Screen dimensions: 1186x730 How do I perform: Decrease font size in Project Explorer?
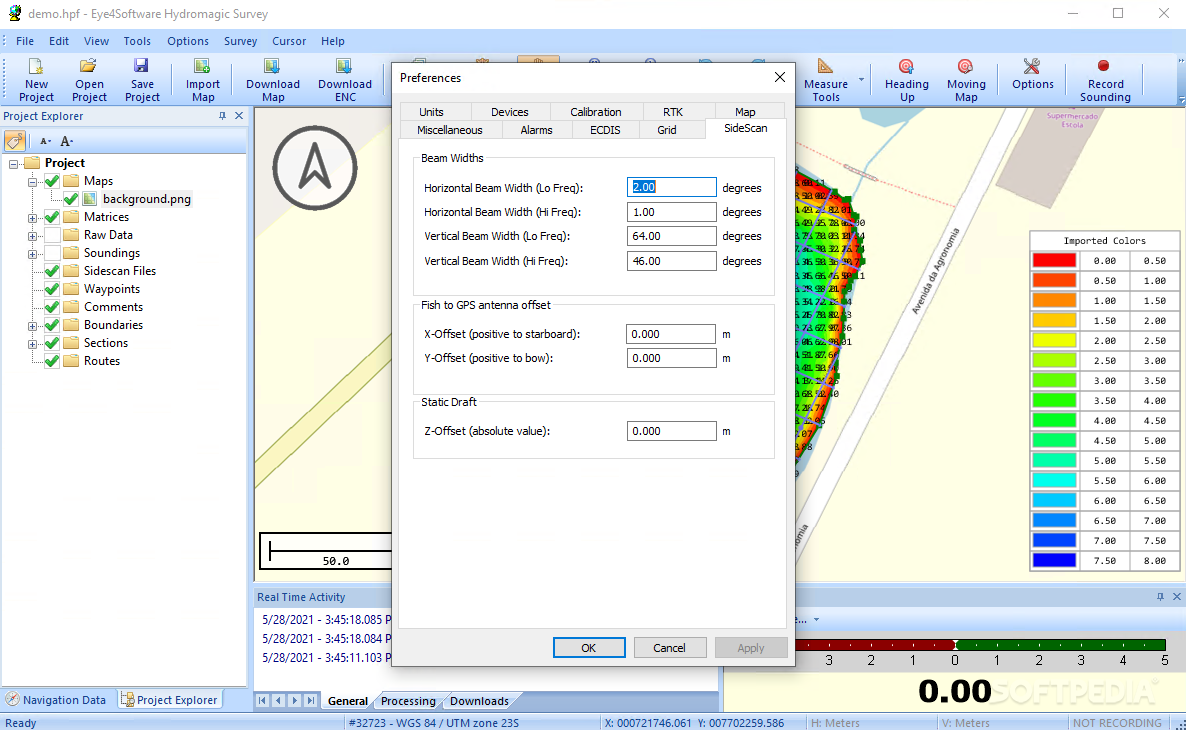pyautogui.click(x=45, y=141)
